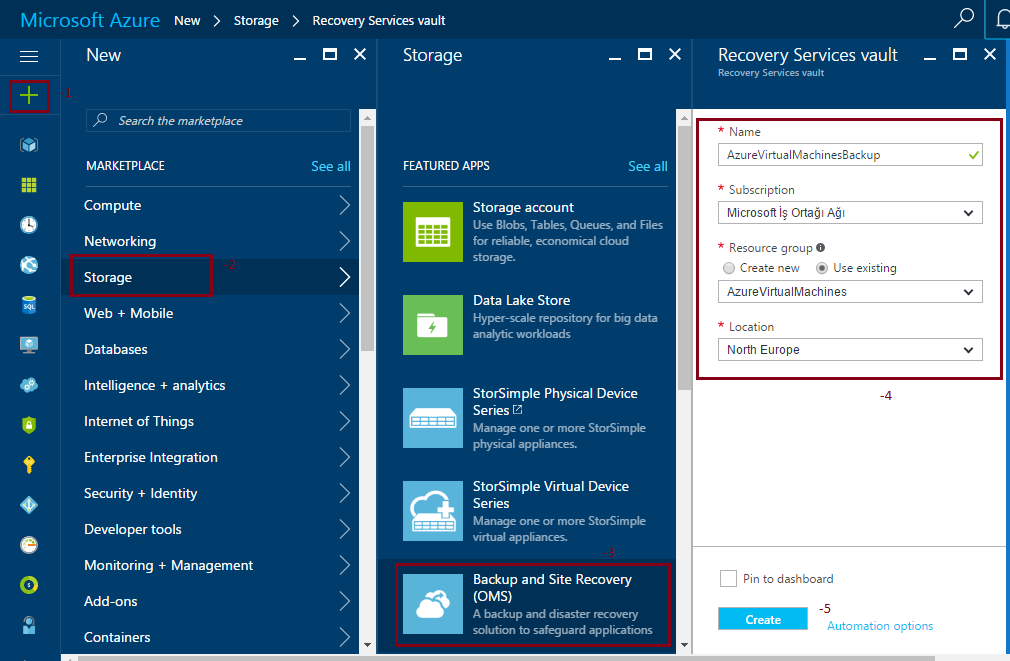The height and width of the screenshot is (661, 1010).
Task: Open the Automation options link
Action: [880, 626]
